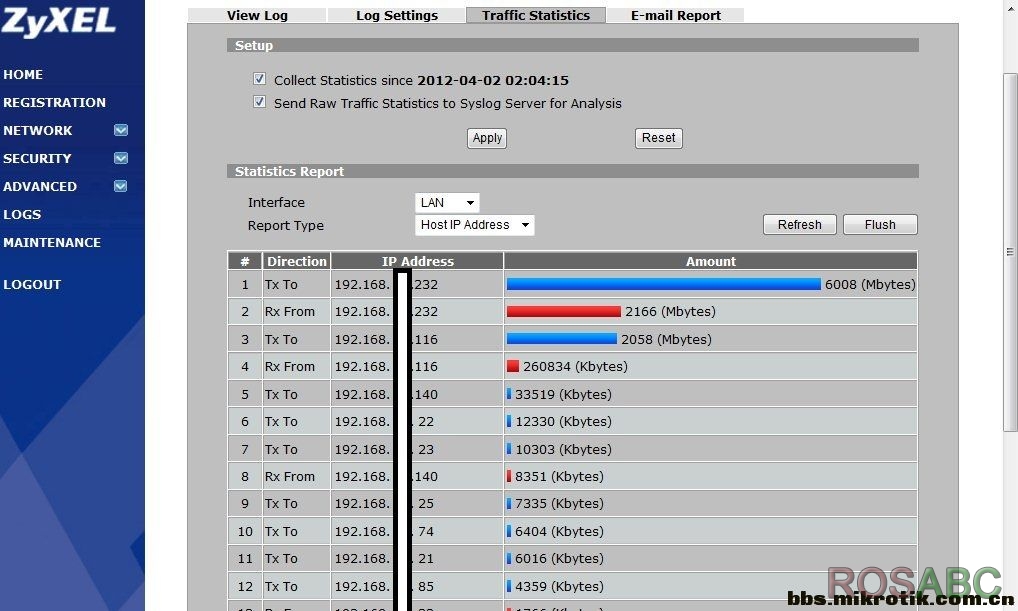Open ADVANCED sidebar menu
This screenshot has width=1018, height=611.
[x=40, y=186]
